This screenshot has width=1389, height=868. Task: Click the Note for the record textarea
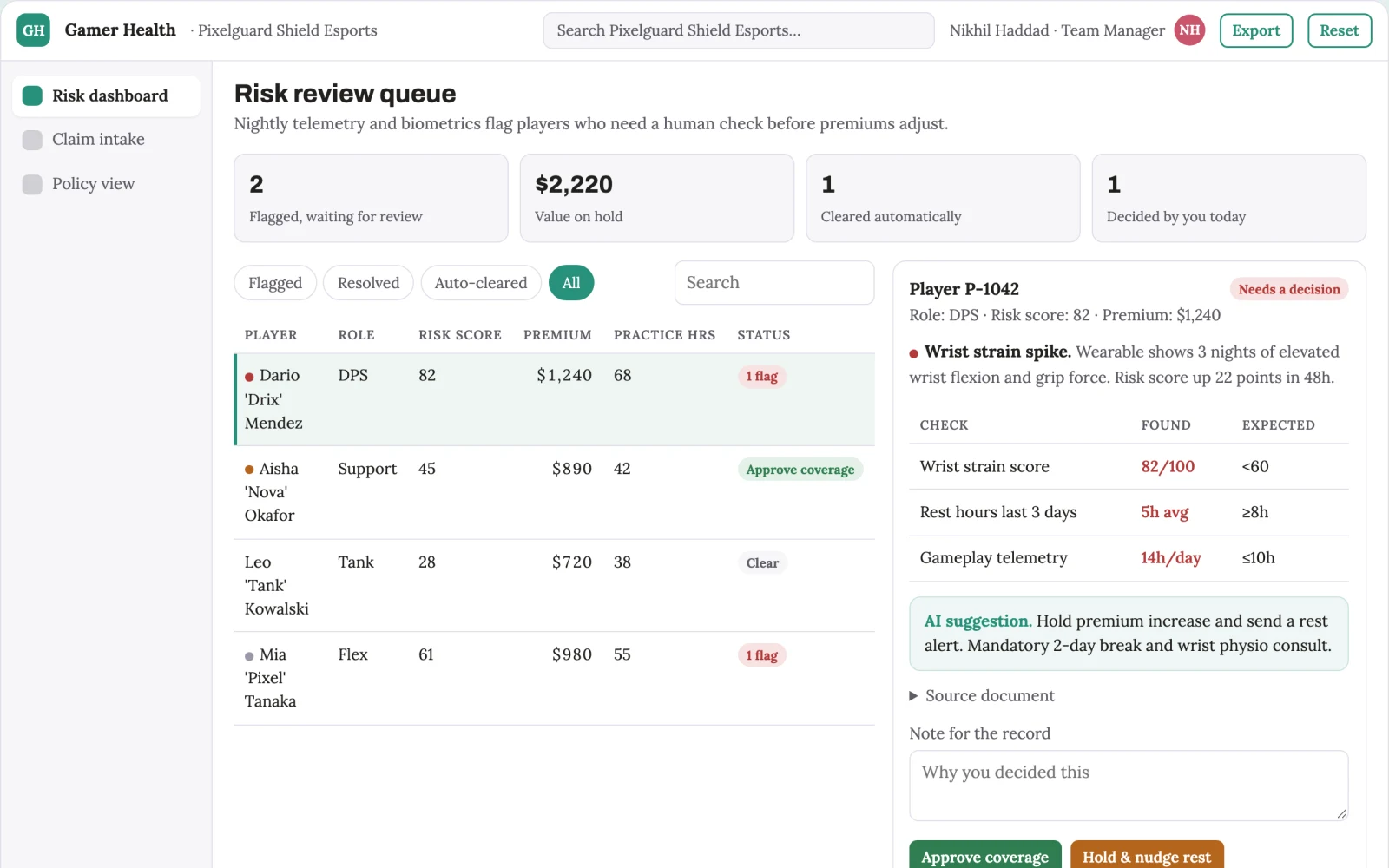(1129, 786)
